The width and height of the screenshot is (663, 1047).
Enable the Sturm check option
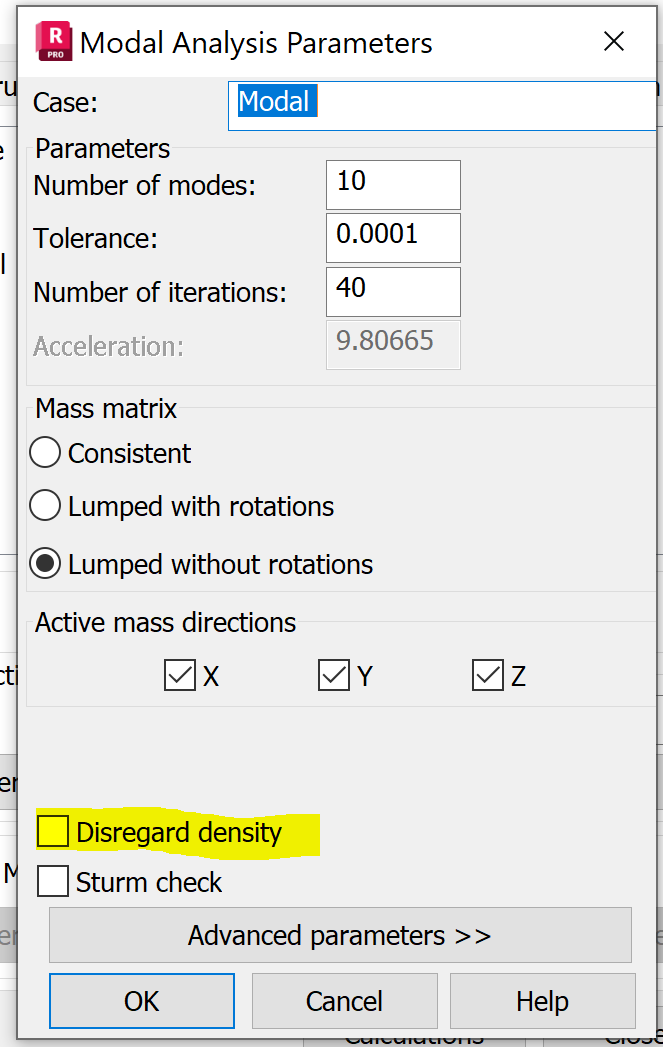(x=52, y=881)
